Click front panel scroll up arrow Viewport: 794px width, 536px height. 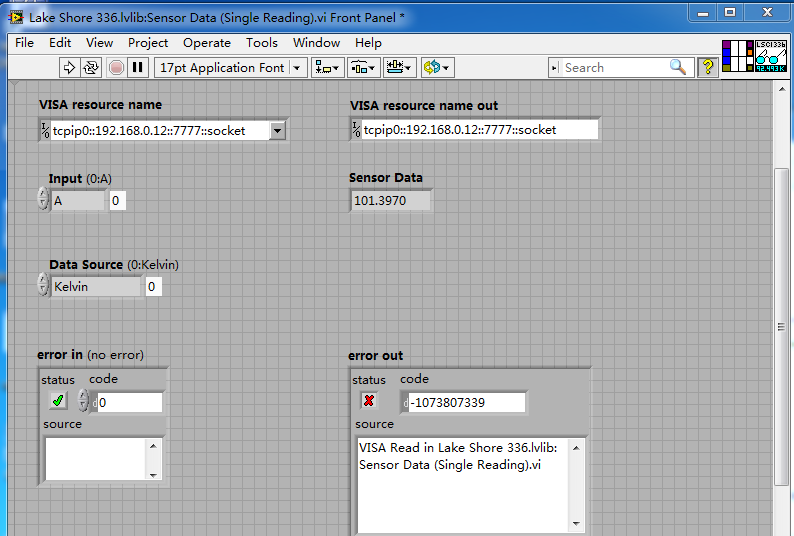pyautogui.click(x=782, y=89)
